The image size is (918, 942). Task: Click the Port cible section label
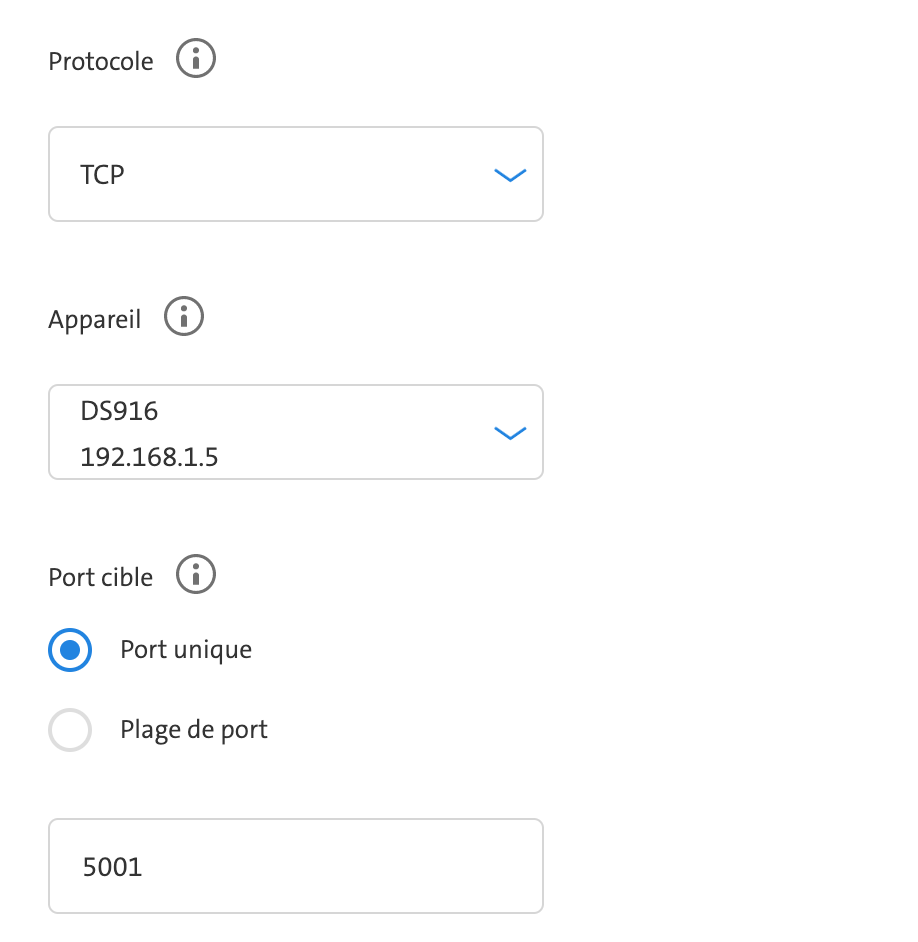click(101, 577)
